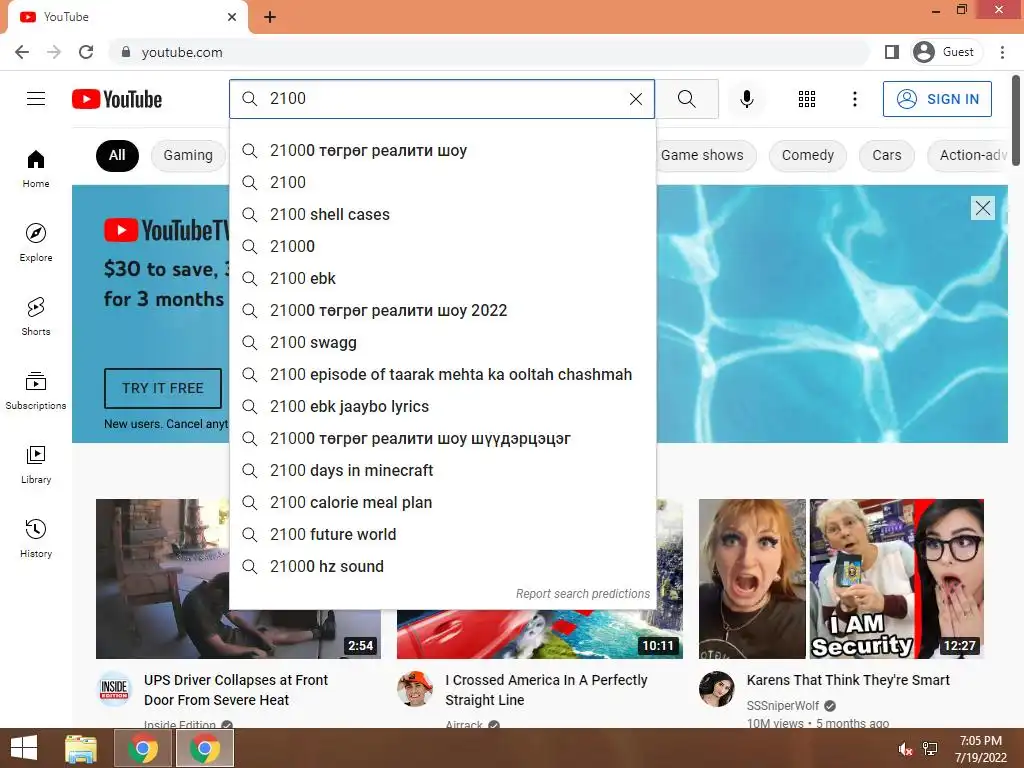The width and height of the screenshot is (1024, 768).
Task: Select the Cars filter chip
Action: click(x=887, y=155)
